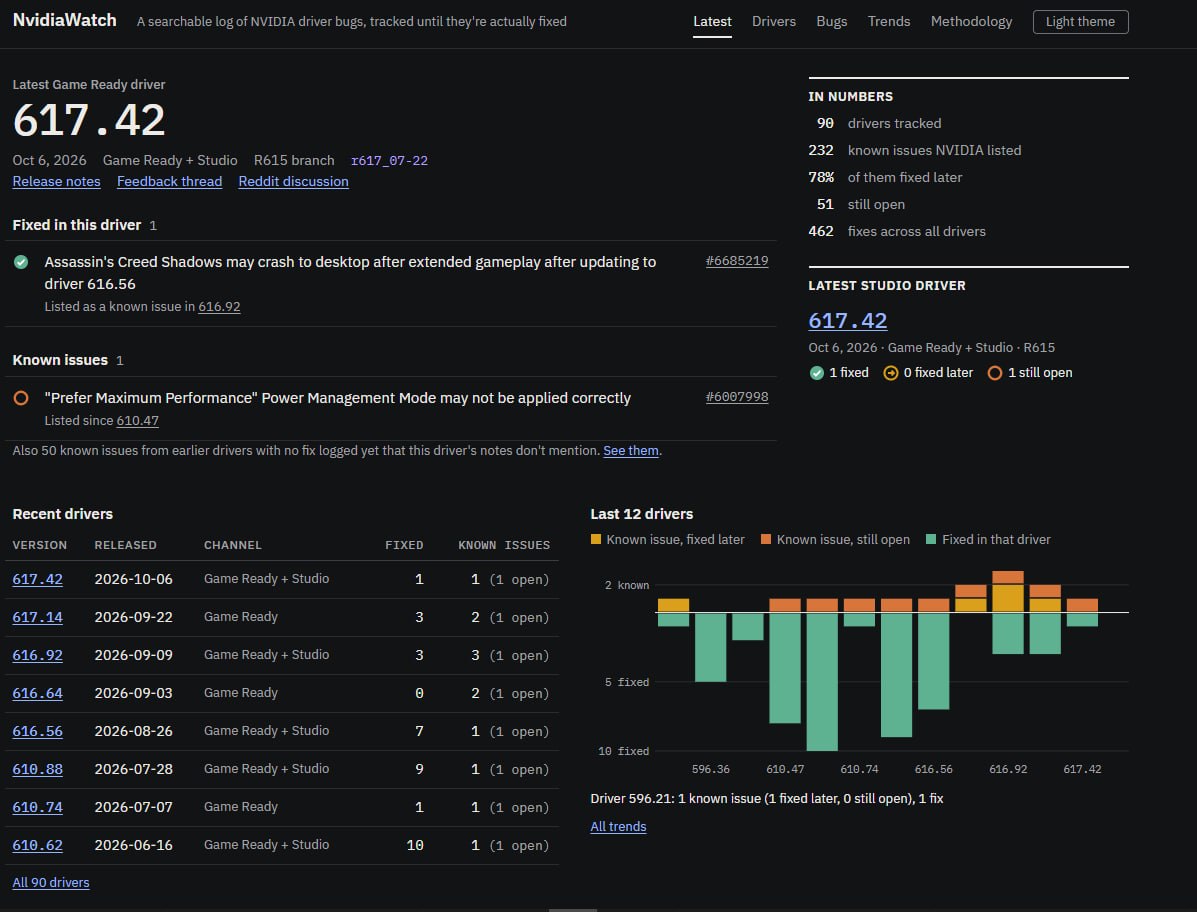Open the Trends nav tab
Image resolution: width=1197 pixels, height=912 pixels.
(889, 21)
